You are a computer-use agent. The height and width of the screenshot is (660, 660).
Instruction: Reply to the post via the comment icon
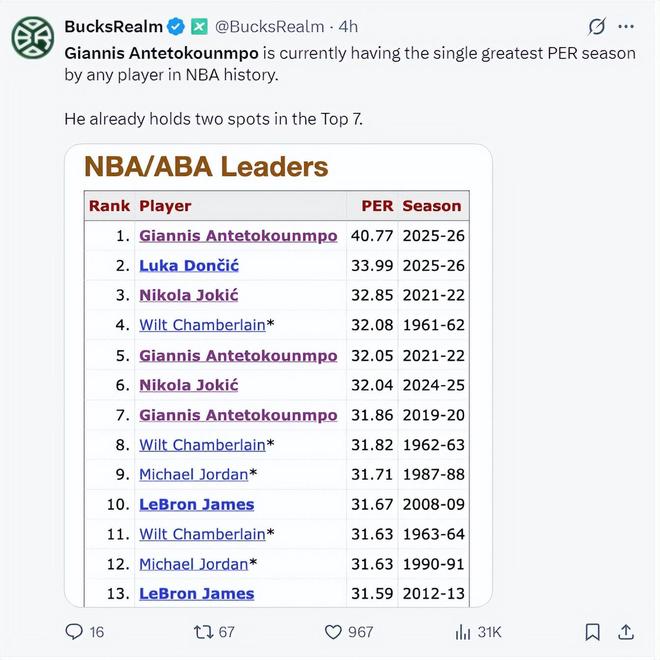click(x=75, y=631)
